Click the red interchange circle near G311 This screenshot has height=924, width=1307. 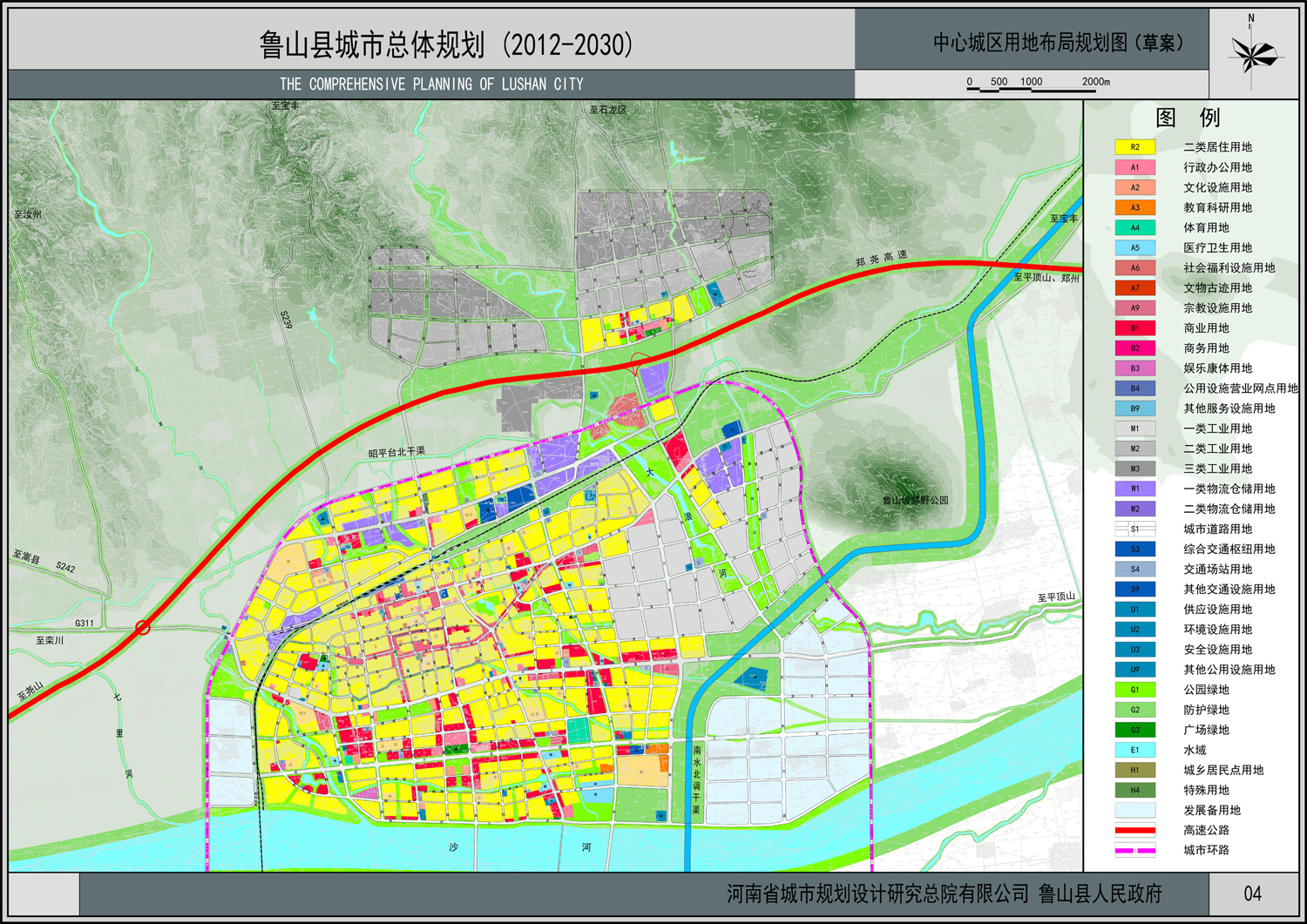(143, 627)
